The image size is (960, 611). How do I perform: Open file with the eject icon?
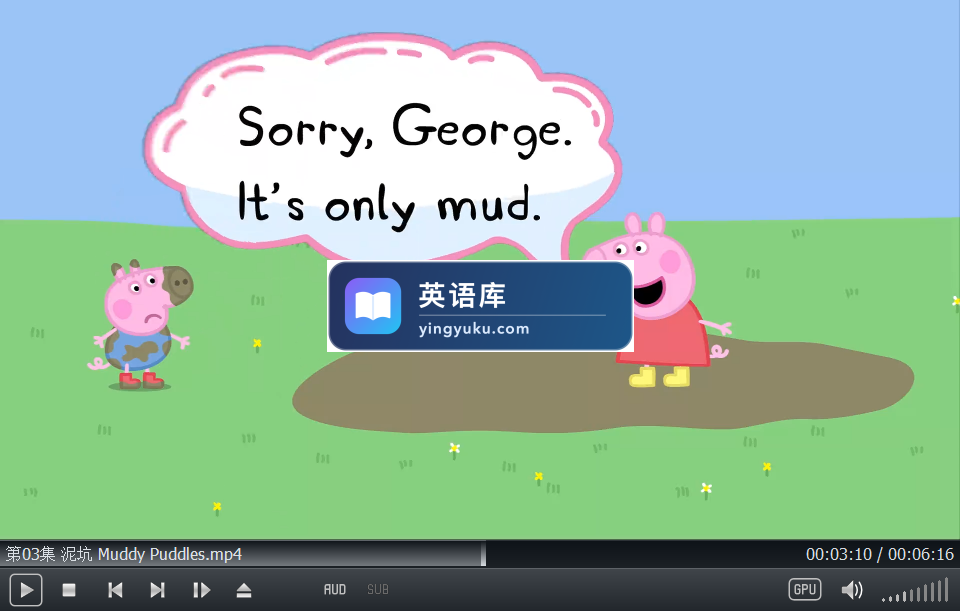tap(244, 590)
